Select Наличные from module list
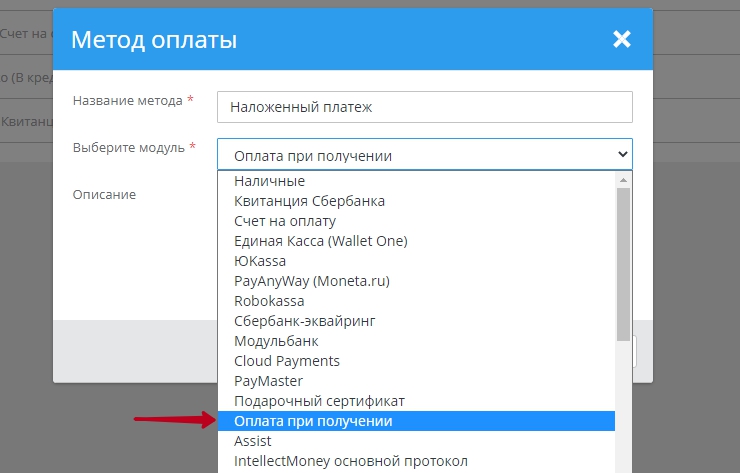This screenshot has width=740, height=473. coord(270,181)
